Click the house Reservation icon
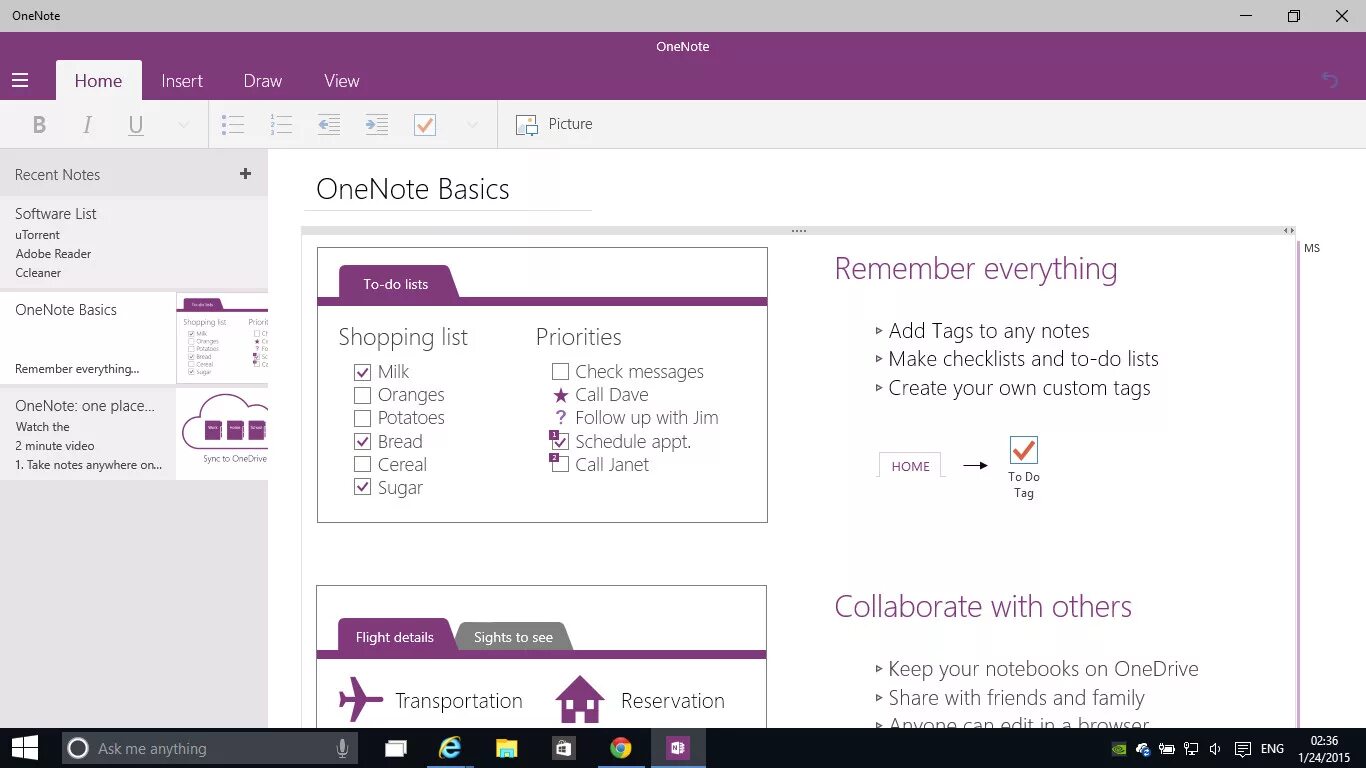This screenshot has height=768, width=1366. pyautogui.click(x=580, y=699)
